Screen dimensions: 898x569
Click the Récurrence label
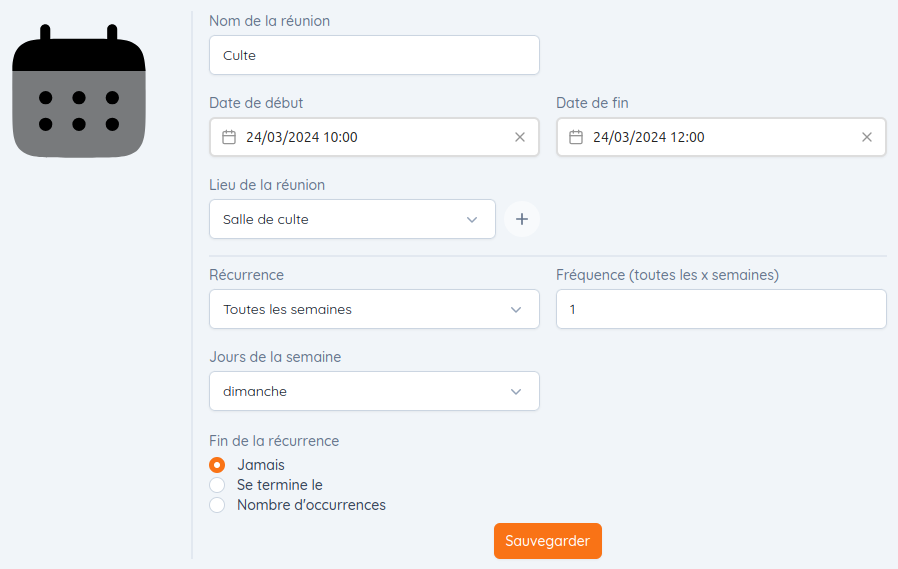(x=247, y=275)
